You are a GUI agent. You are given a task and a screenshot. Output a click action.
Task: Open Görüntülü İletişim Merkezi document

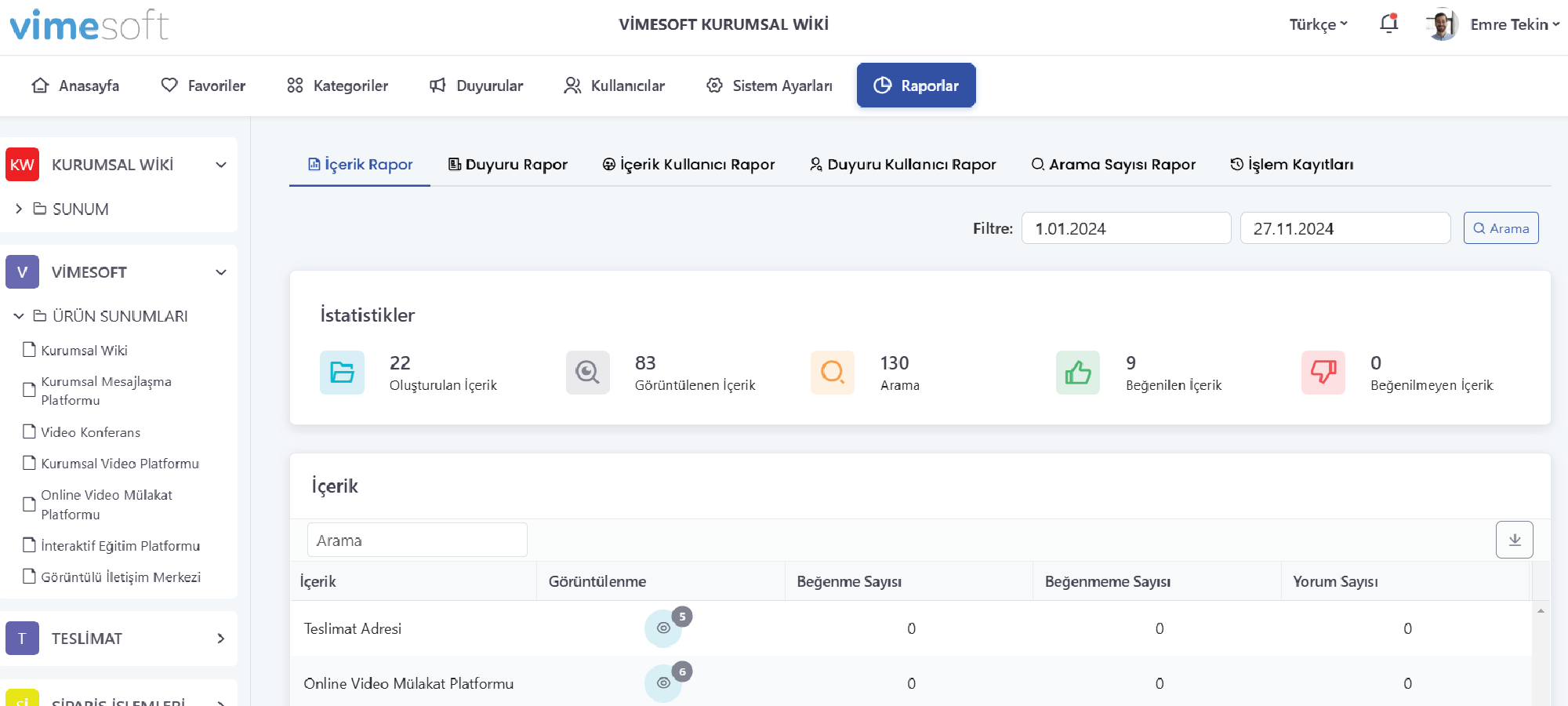121,577
